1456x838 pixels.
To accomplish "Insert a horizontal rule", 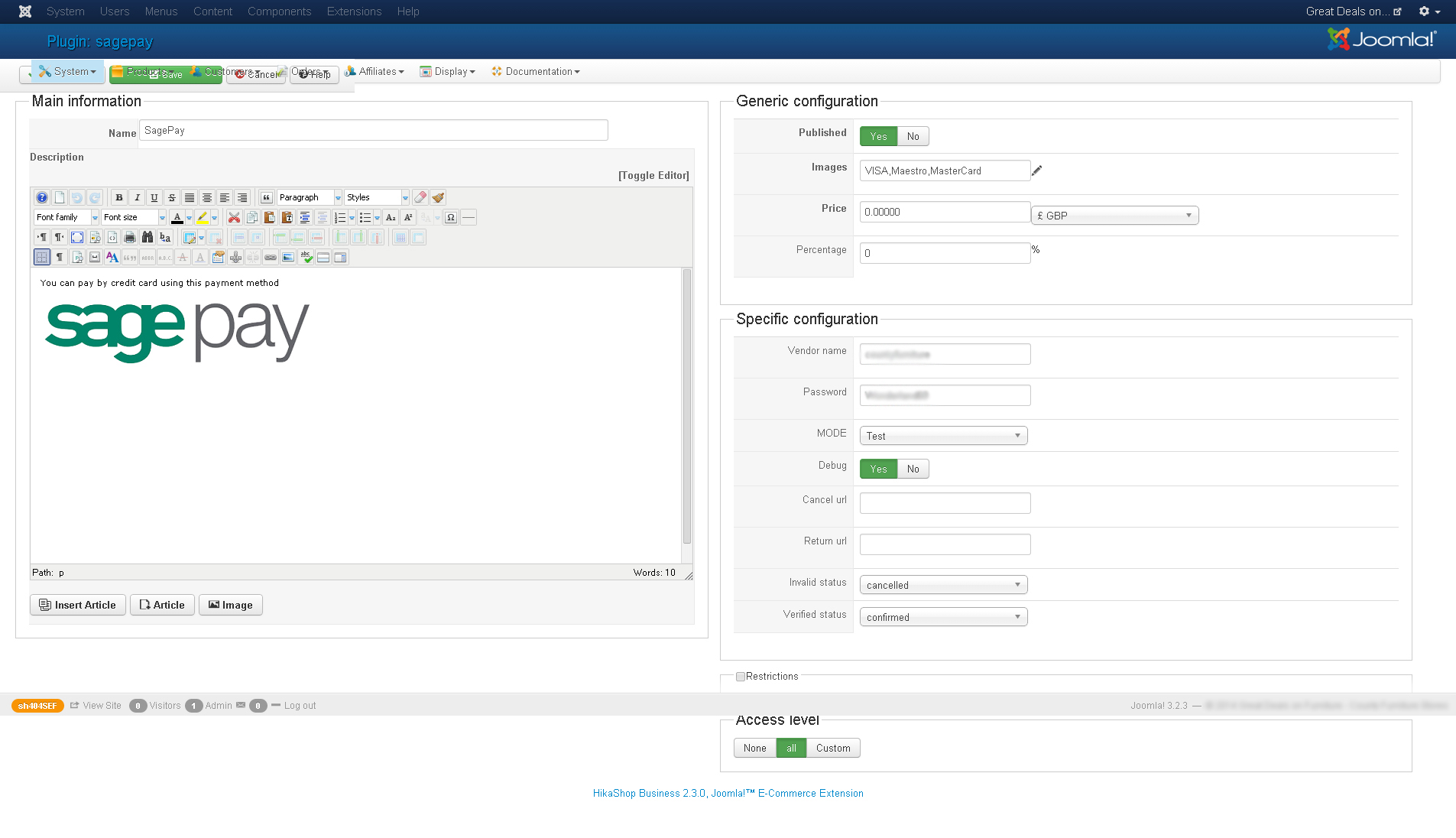I will pos(469,217).
